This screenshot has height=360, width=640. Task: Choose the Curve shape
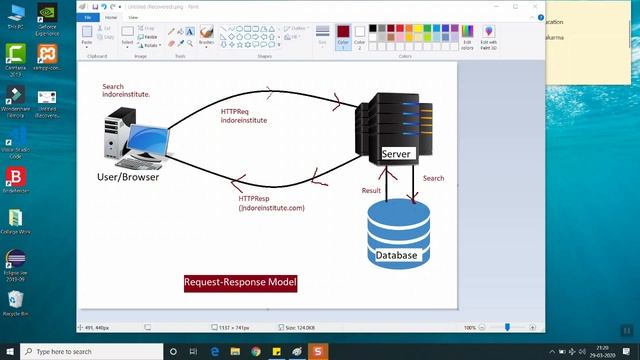(x=231, y=29)
